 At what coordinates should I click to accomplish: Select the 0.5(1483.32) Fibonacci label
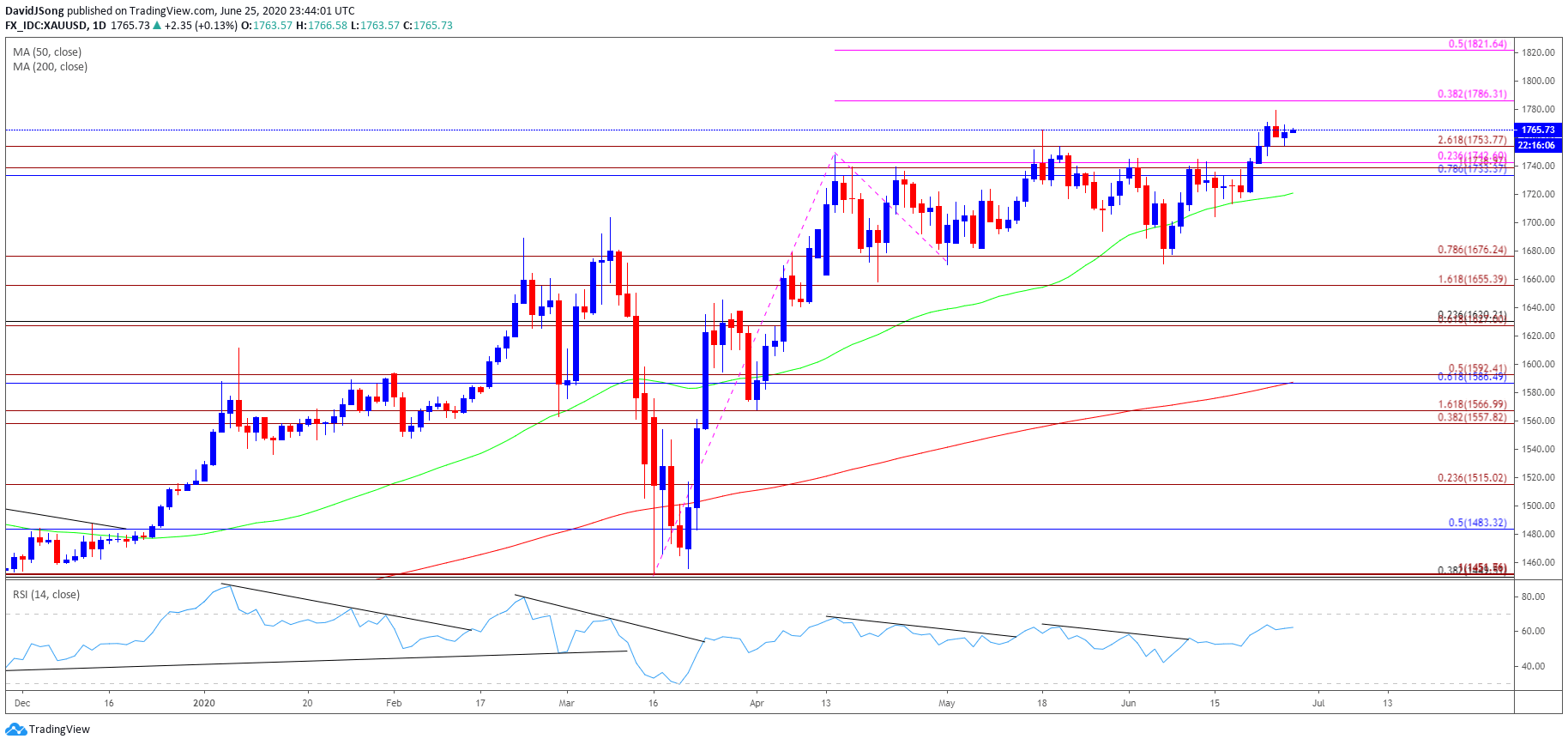[x=1477, y=524]
